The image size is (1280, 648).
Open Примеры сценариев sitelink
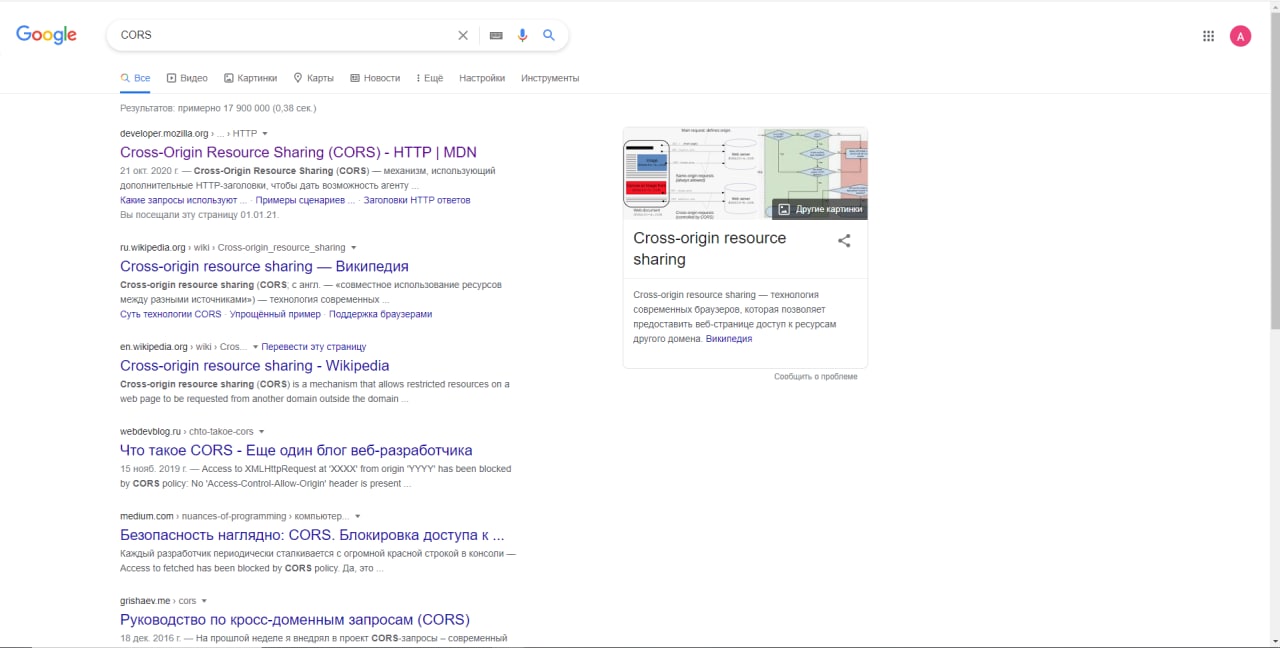305,200
